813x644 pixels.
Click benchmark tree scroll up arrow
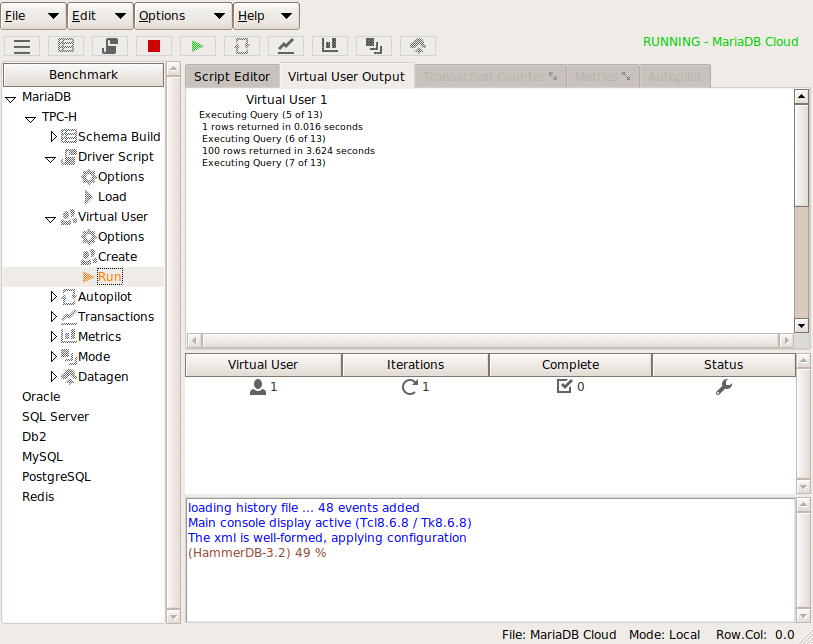coord(173,68)
